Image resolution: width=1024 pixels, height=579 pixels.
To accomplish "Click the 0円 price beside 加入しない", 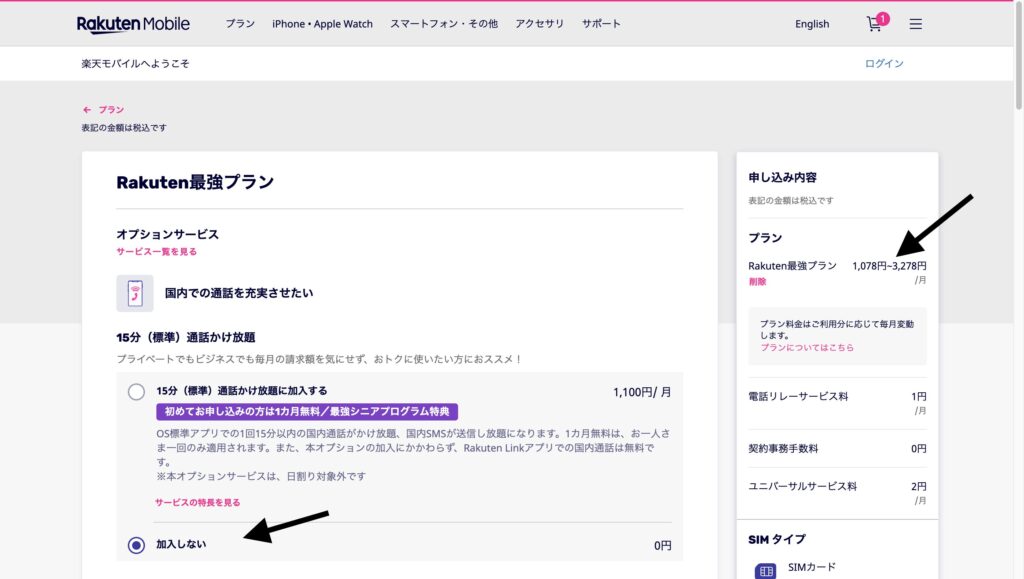I will pyautogui.click(x=663, y=546).
